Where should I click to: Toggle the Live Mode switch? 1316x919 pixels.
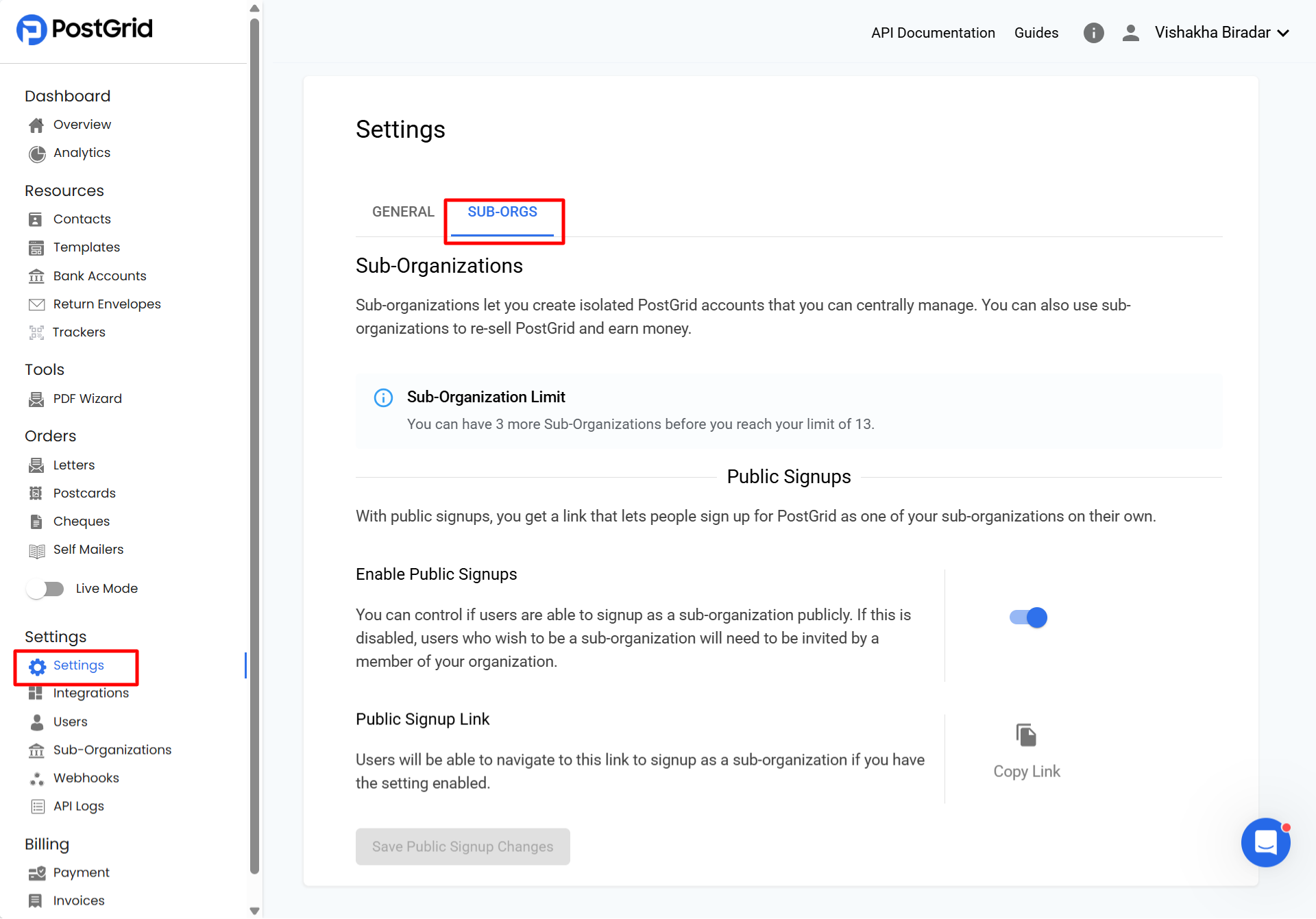(x=45, y=589)
